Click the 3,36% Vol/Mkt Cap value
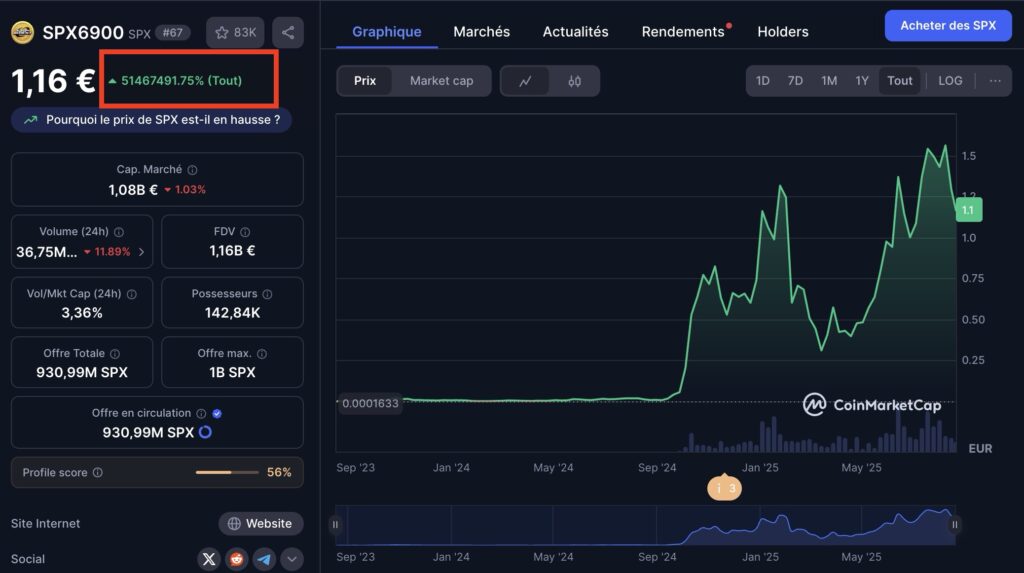 tap(82, 313)
